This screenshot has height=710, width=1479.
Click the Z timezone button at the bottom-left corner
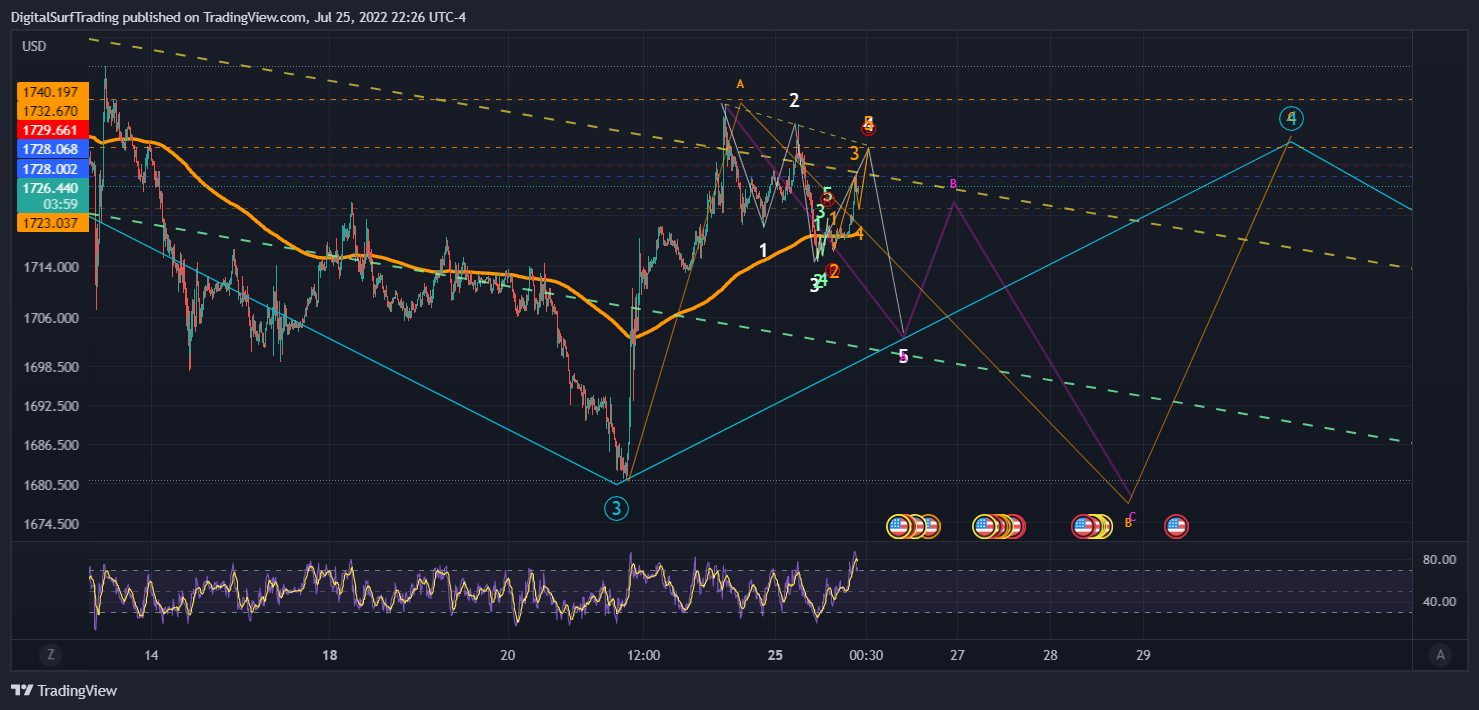pos(49,655)
